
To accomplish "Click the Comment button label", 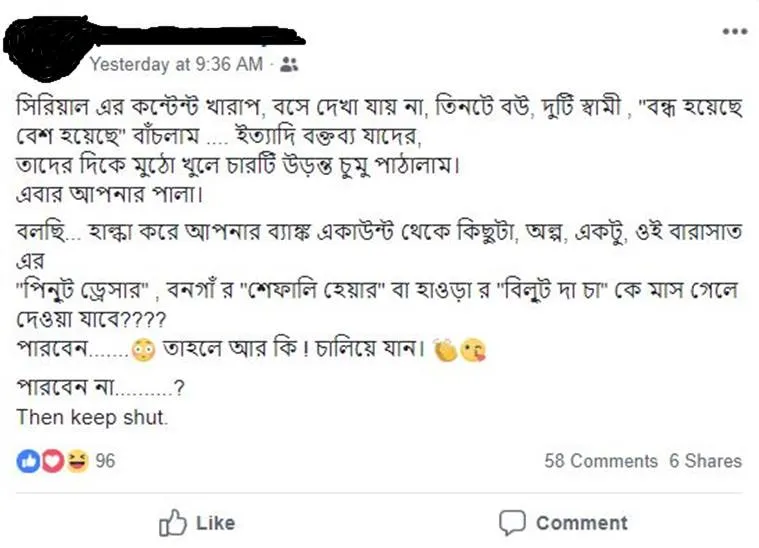I will click(x=582, y=523).
